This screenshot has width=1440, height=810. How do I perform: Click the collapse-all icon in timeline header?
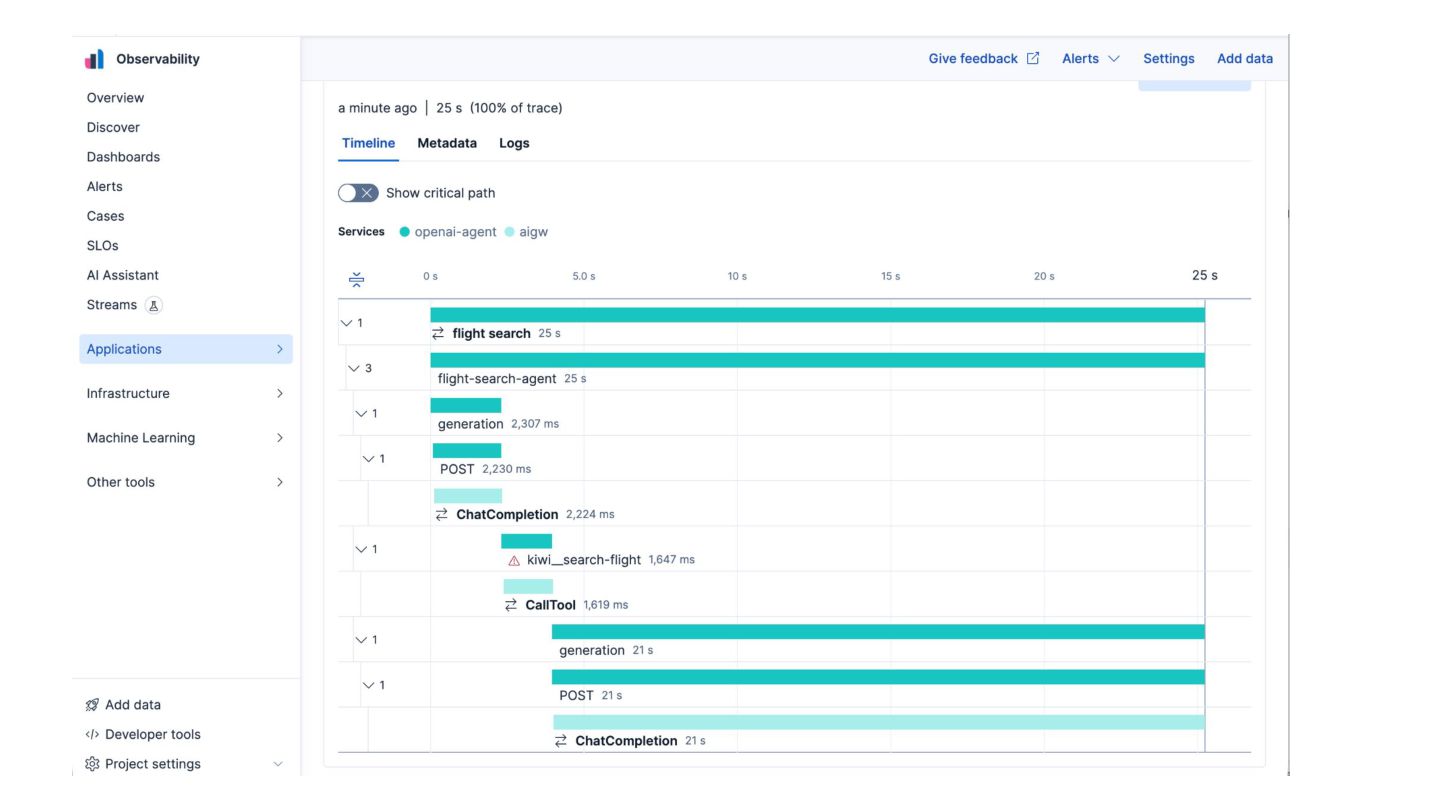click(356, 279)
